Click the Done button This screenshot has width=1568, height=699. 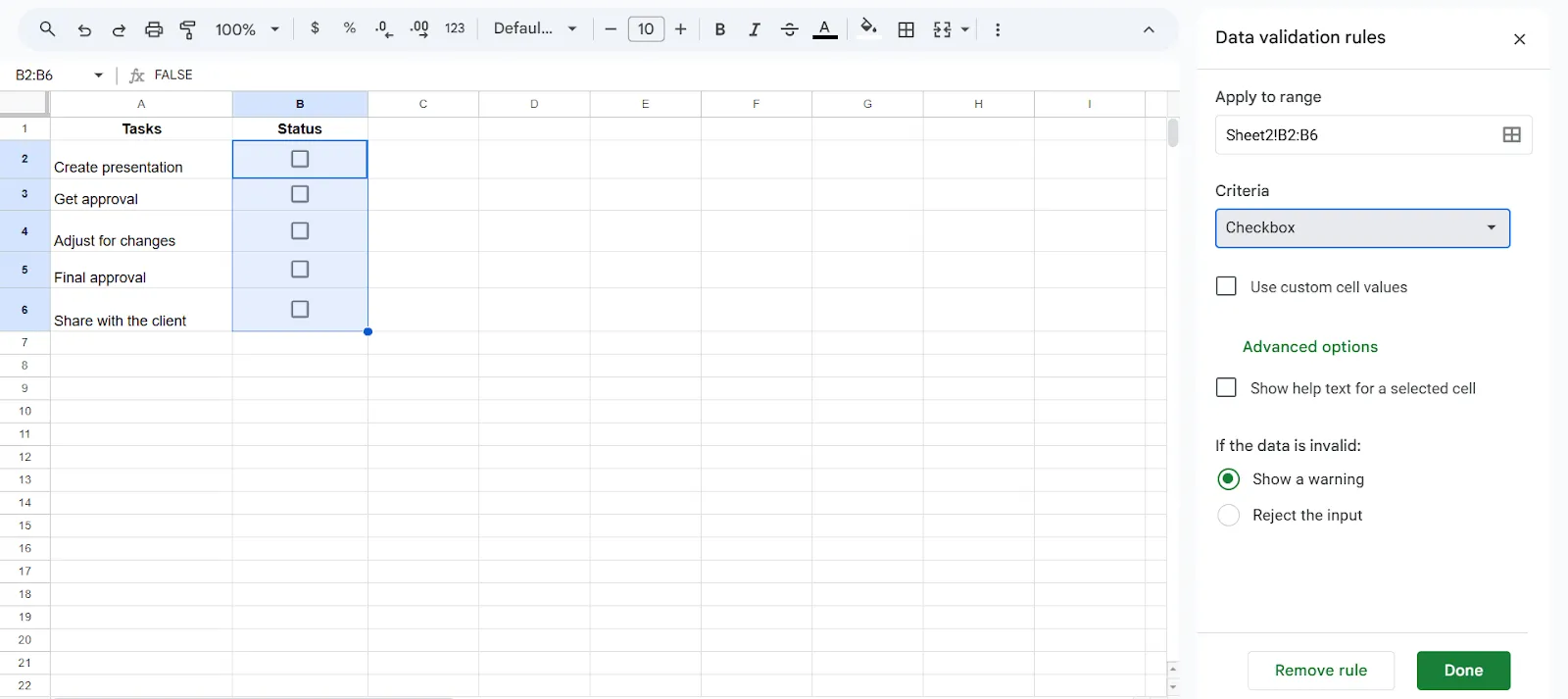[1463, 671]
